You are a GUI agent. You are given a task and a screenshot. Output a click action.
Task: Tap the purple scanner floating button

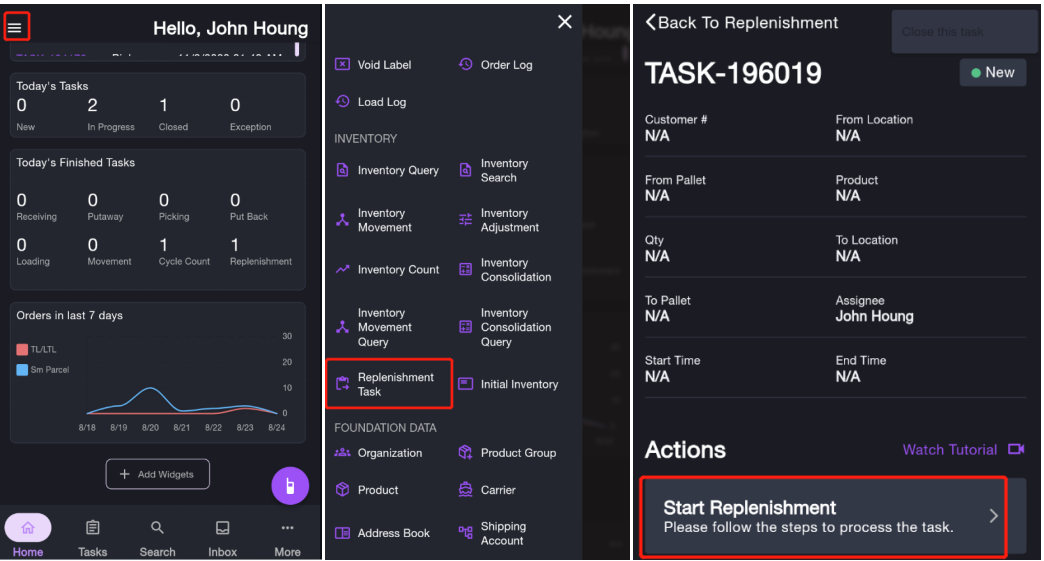point(290,486)
